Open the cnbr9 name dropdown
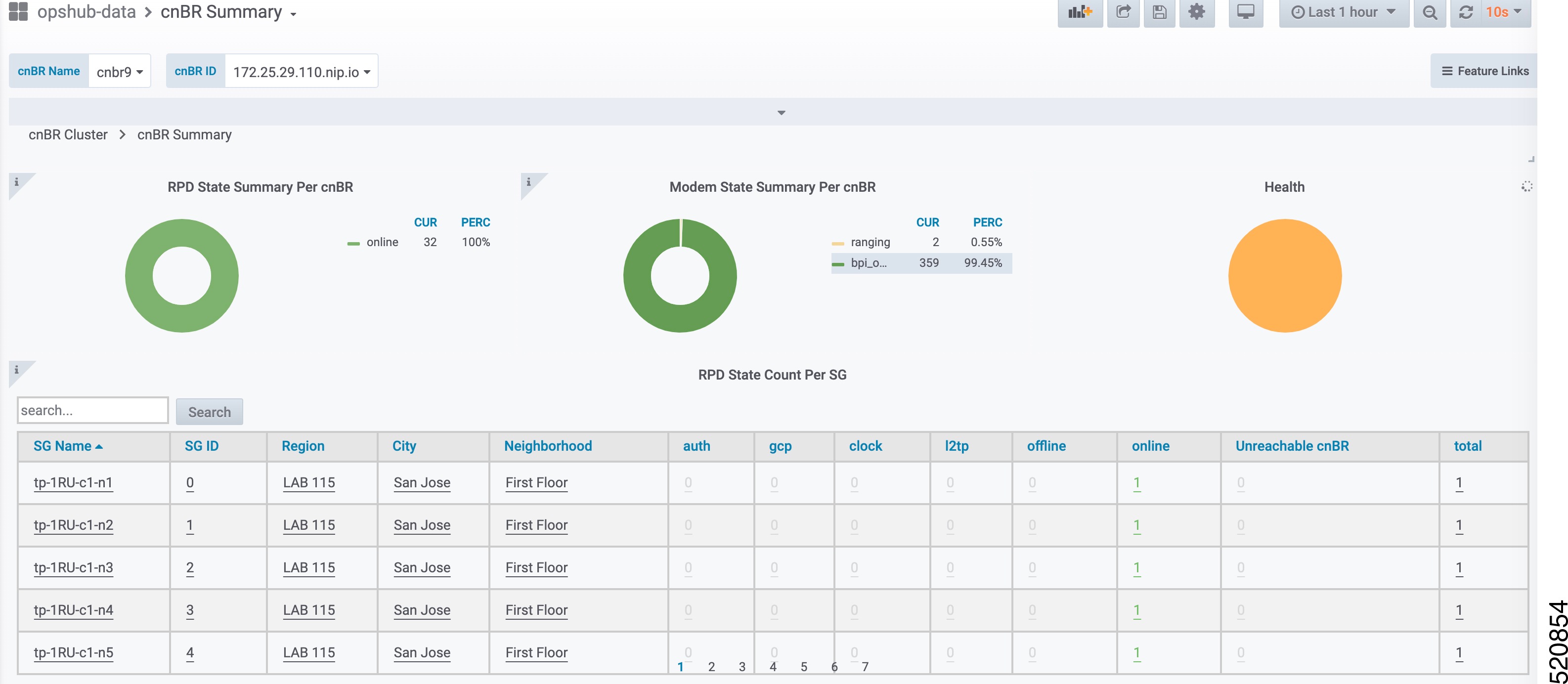1568x684 pixels. 119,71
